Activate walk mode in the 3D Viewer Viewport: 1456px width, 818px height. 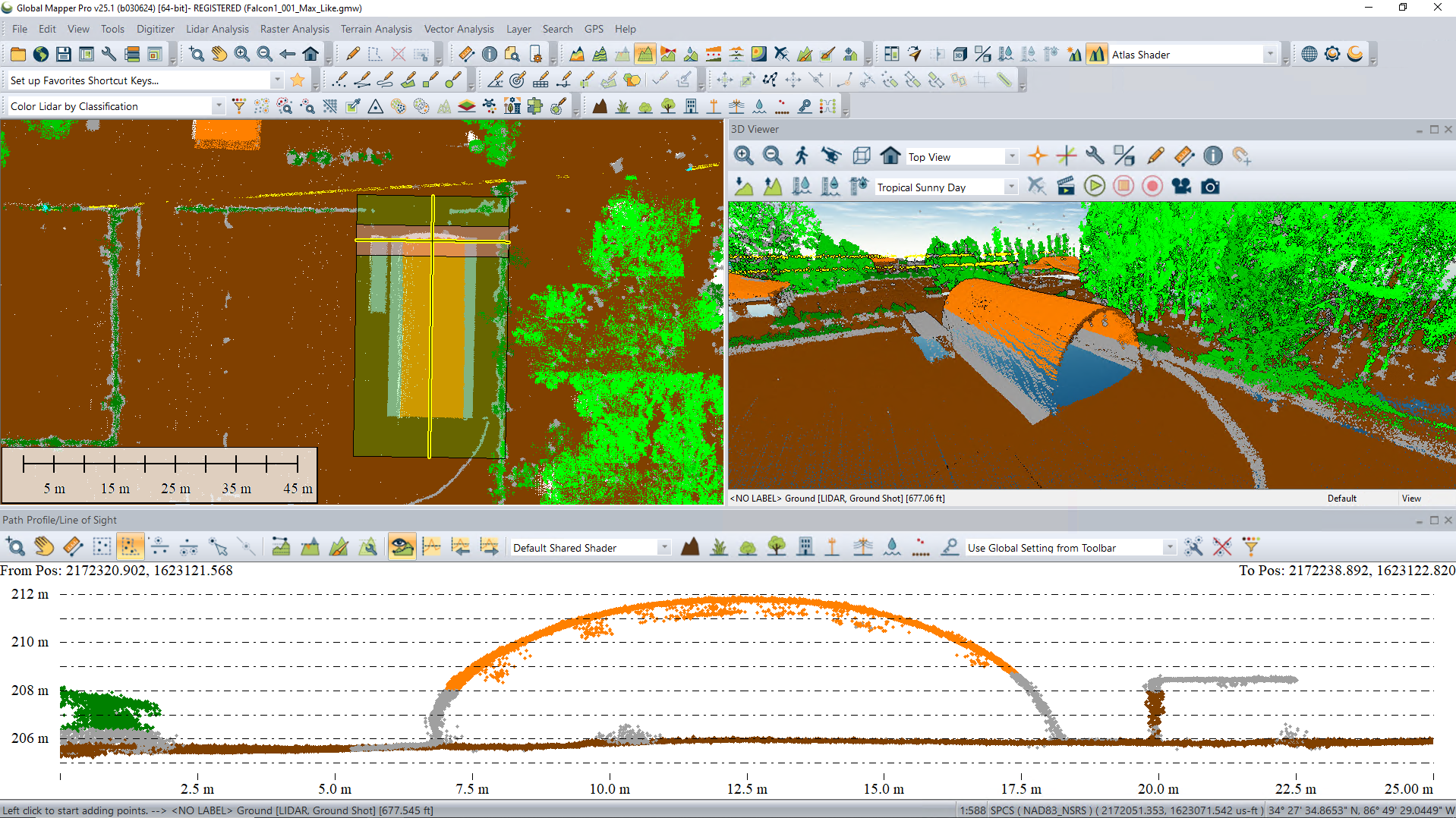pos(802,156)
